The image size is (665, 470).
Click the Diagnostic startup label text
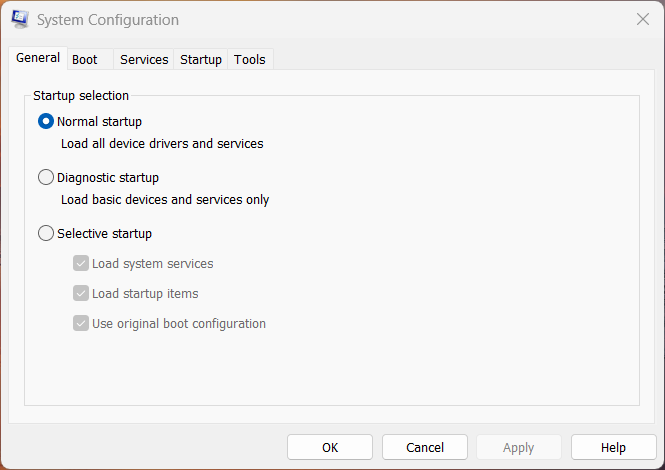108,178
